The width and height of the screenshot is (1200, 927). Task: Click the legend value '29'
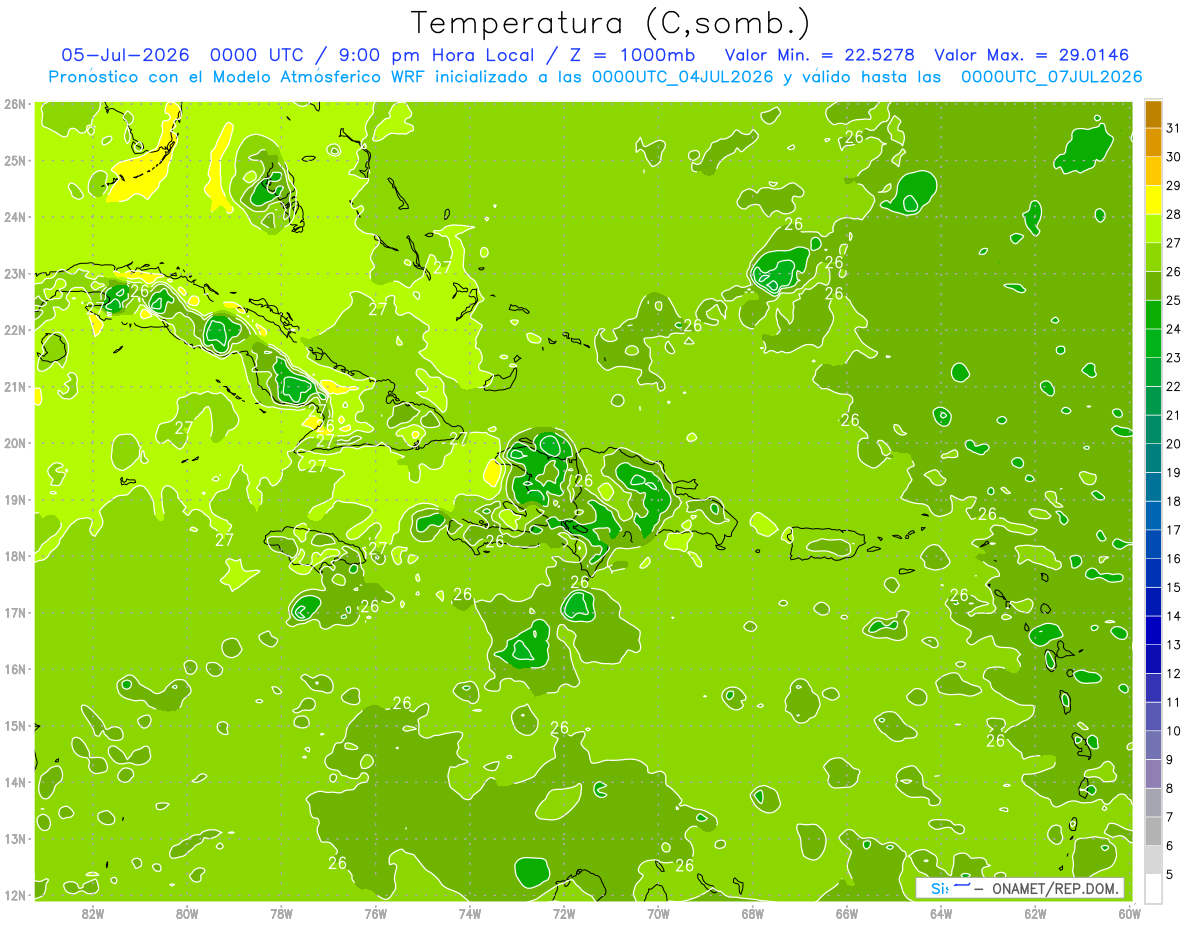point(1174,186)
